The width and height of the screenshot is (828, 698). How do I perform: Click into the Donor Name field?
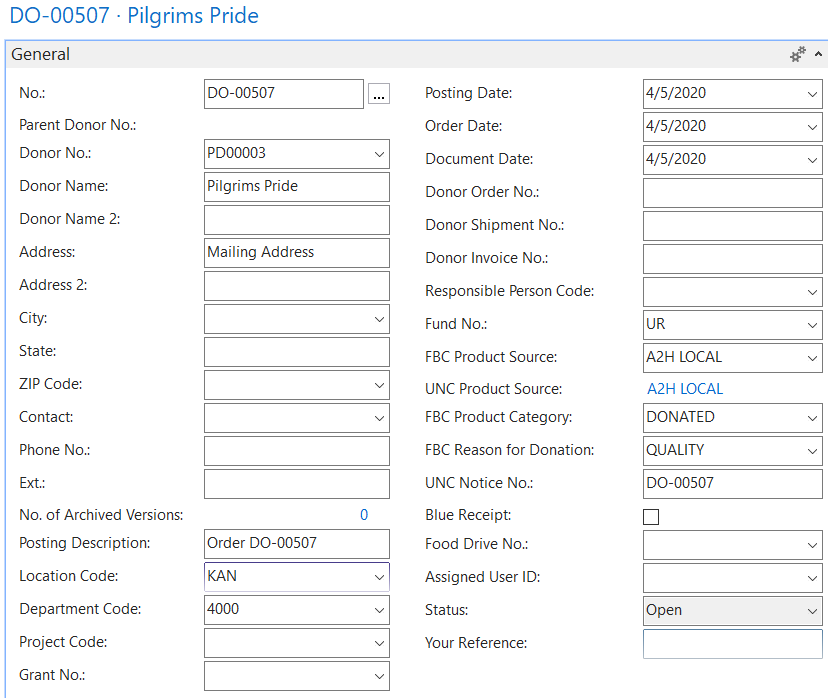(296, 186)
